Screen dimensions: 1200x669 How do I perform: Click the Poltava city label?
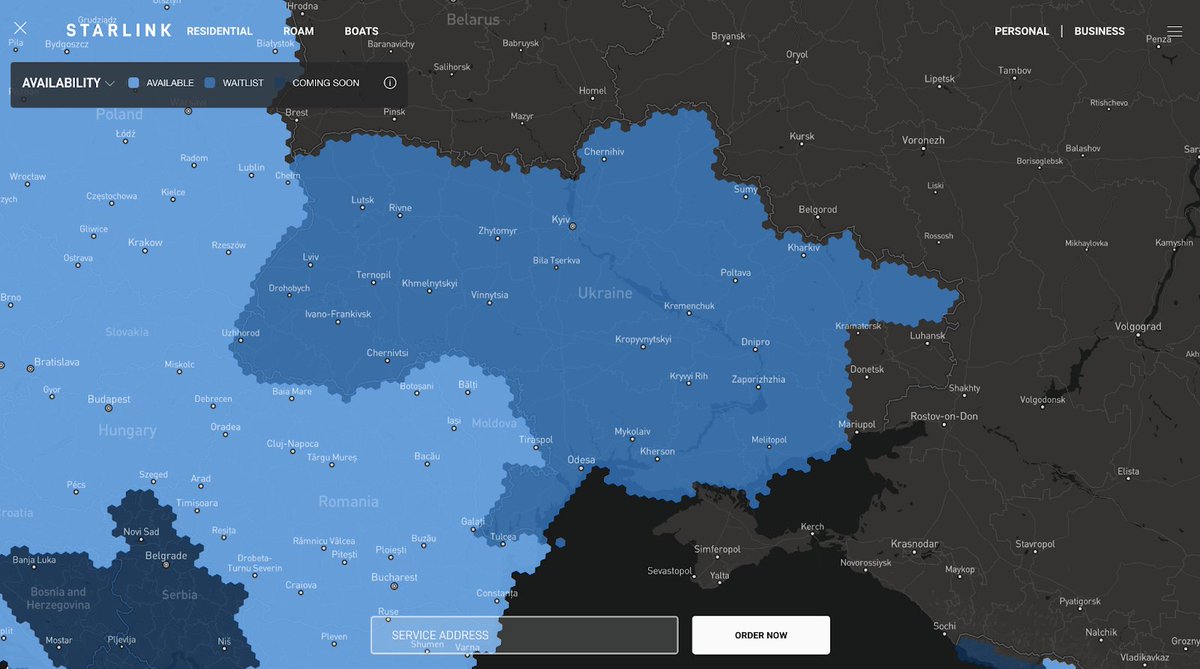736,272
